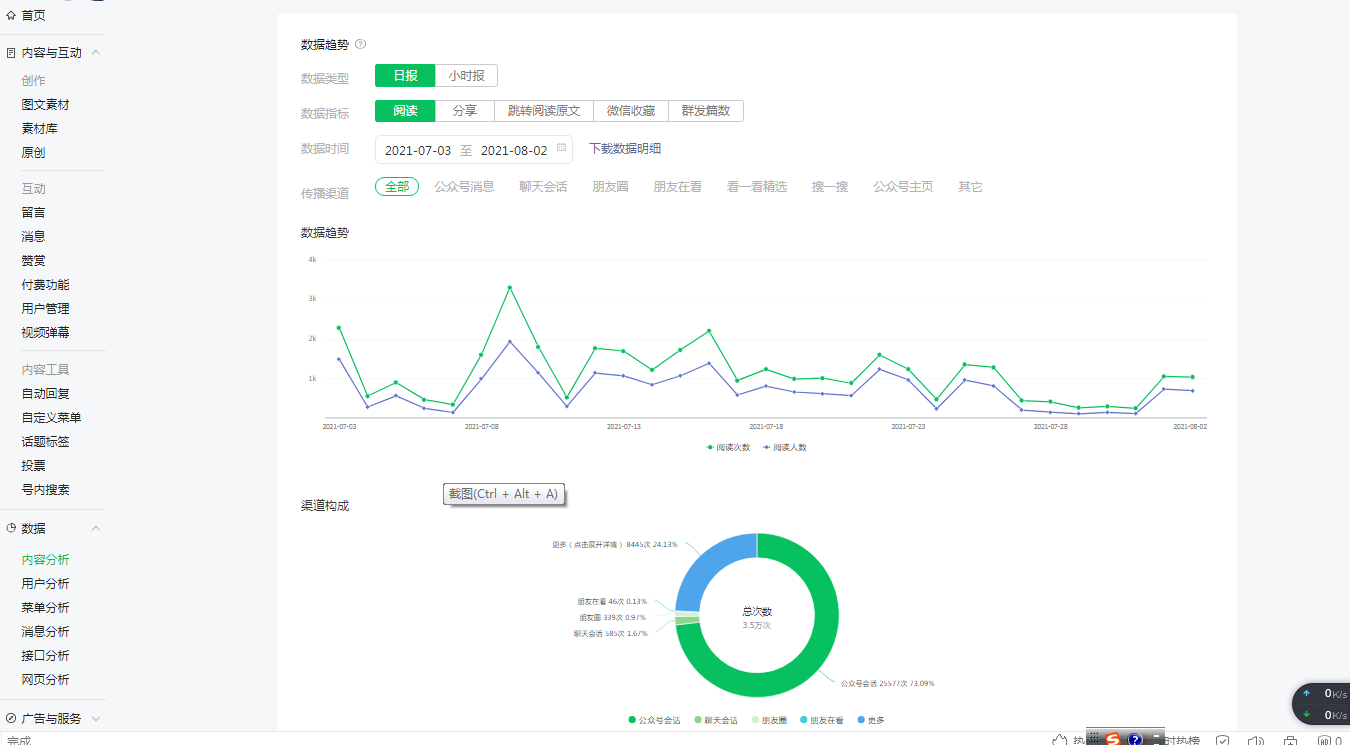
Task: Open the calendar icon in date range
Action: pyautogui.click(x=561, y=149)
